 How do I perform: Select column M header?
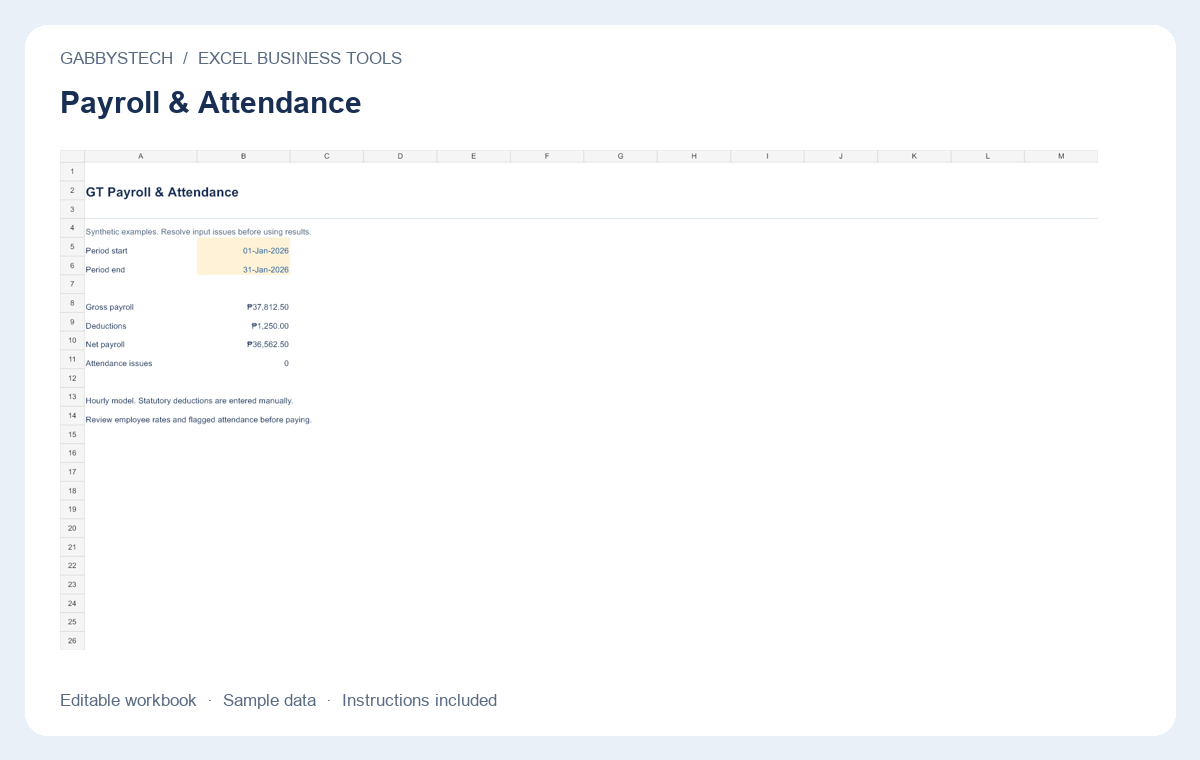[x=1061, y=156]
